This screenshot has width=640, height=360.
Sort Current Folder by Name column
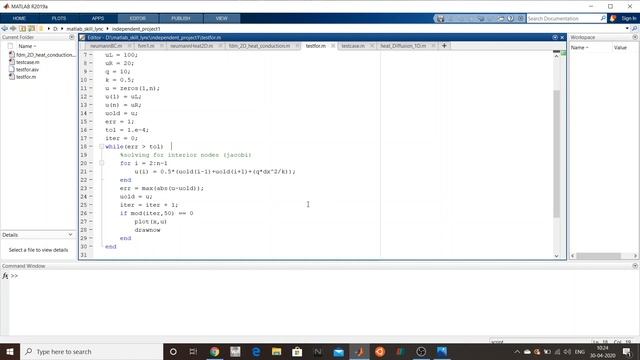pos(27,46)
